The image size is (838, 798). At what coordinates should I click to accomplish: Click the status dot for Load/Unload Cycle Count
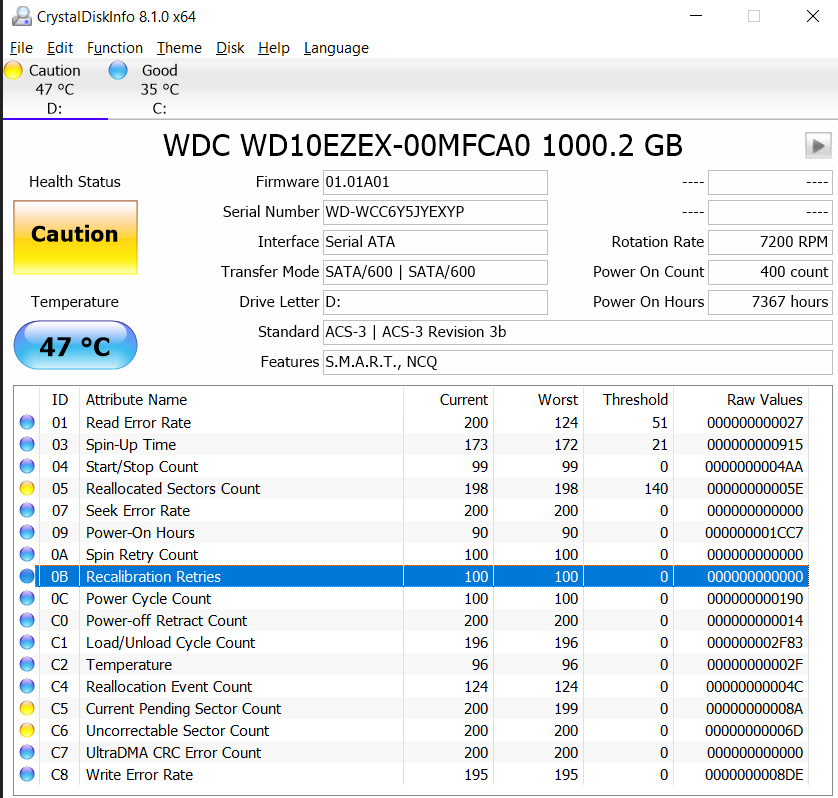coord(27,642)
